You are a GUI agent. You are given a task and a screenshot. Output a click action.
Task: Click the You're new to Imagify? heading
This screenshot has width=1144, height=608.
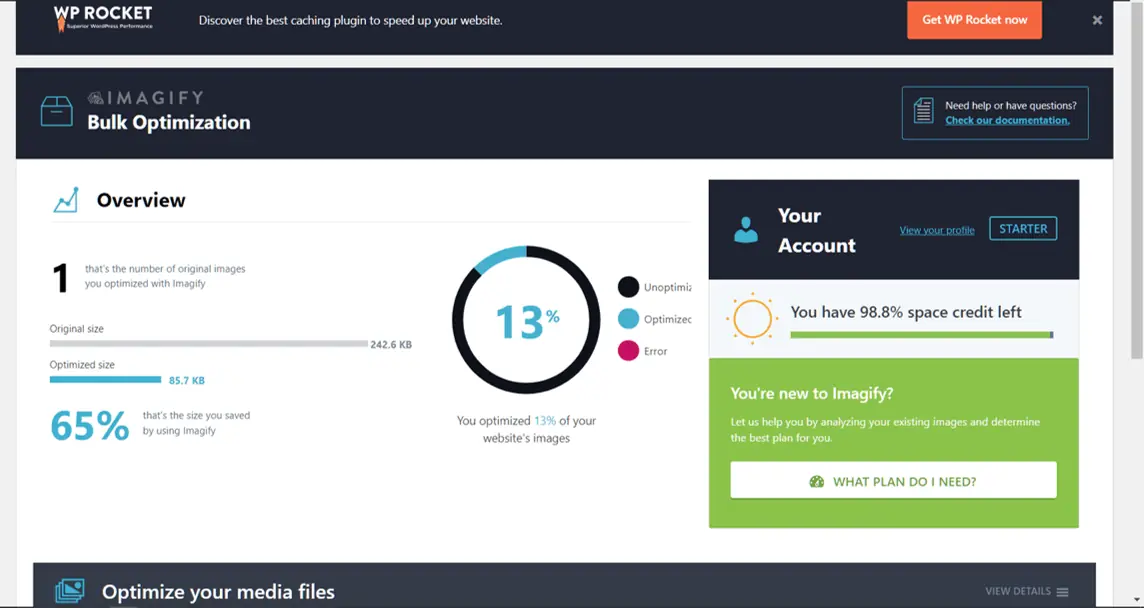point(812,393)
